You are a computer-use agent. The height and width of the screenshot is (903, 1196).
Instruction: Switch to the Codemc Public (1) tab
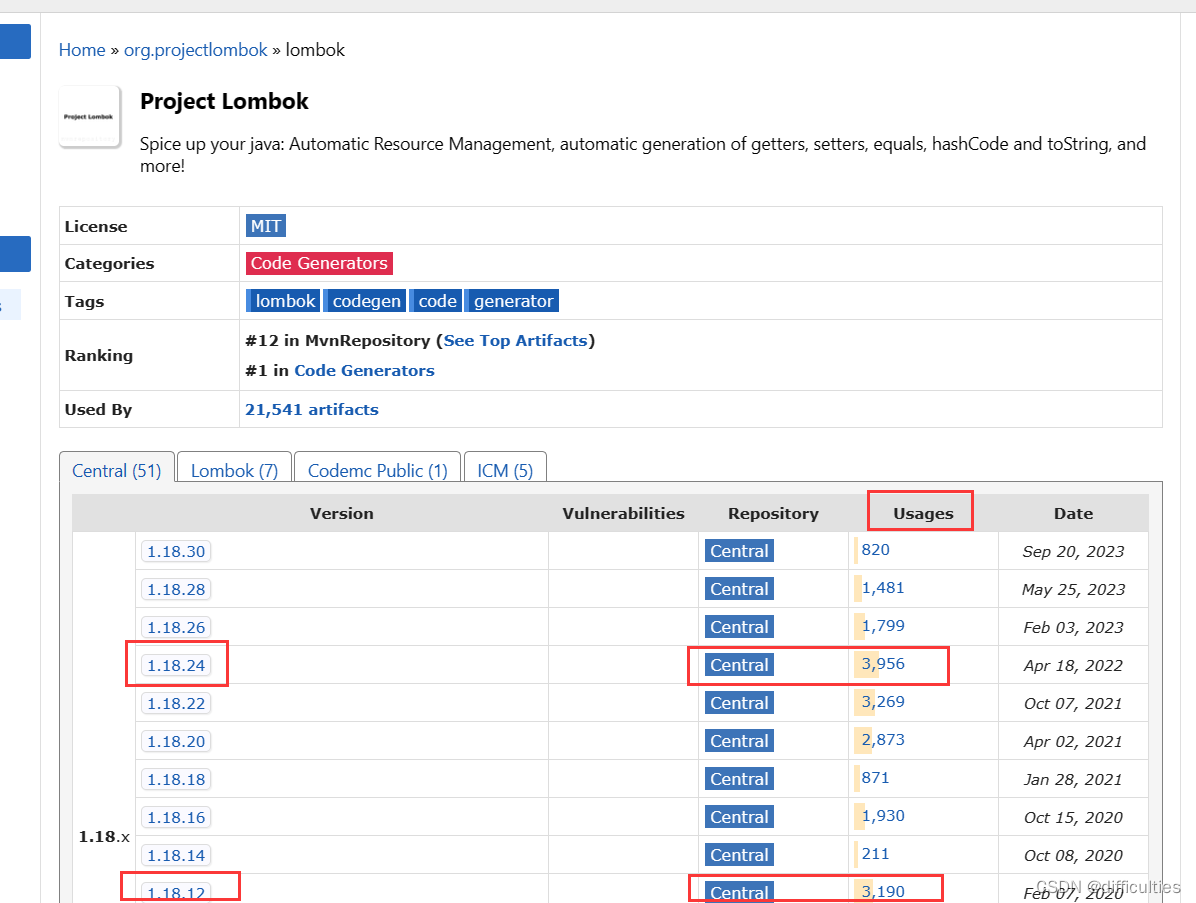378,471
